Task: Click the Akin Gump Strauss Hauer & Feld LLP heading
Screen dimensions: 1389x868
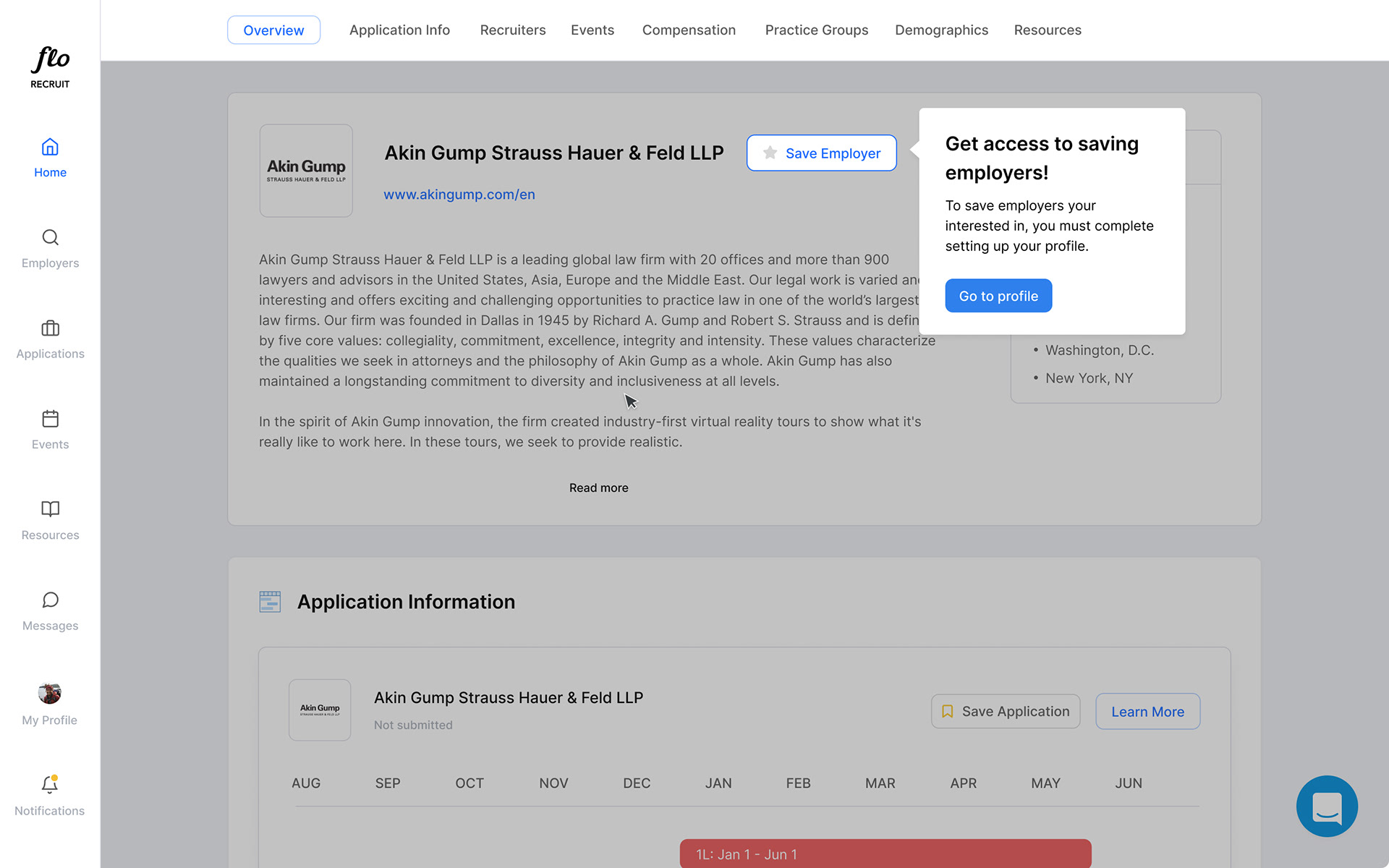Action: (x=553, y=153)
